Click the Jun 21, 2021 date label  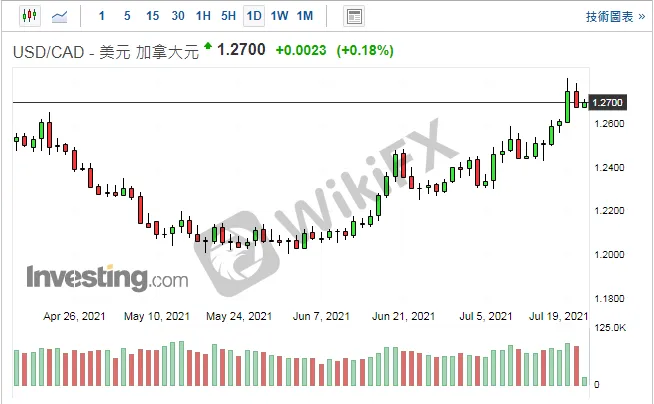point(403,316)
